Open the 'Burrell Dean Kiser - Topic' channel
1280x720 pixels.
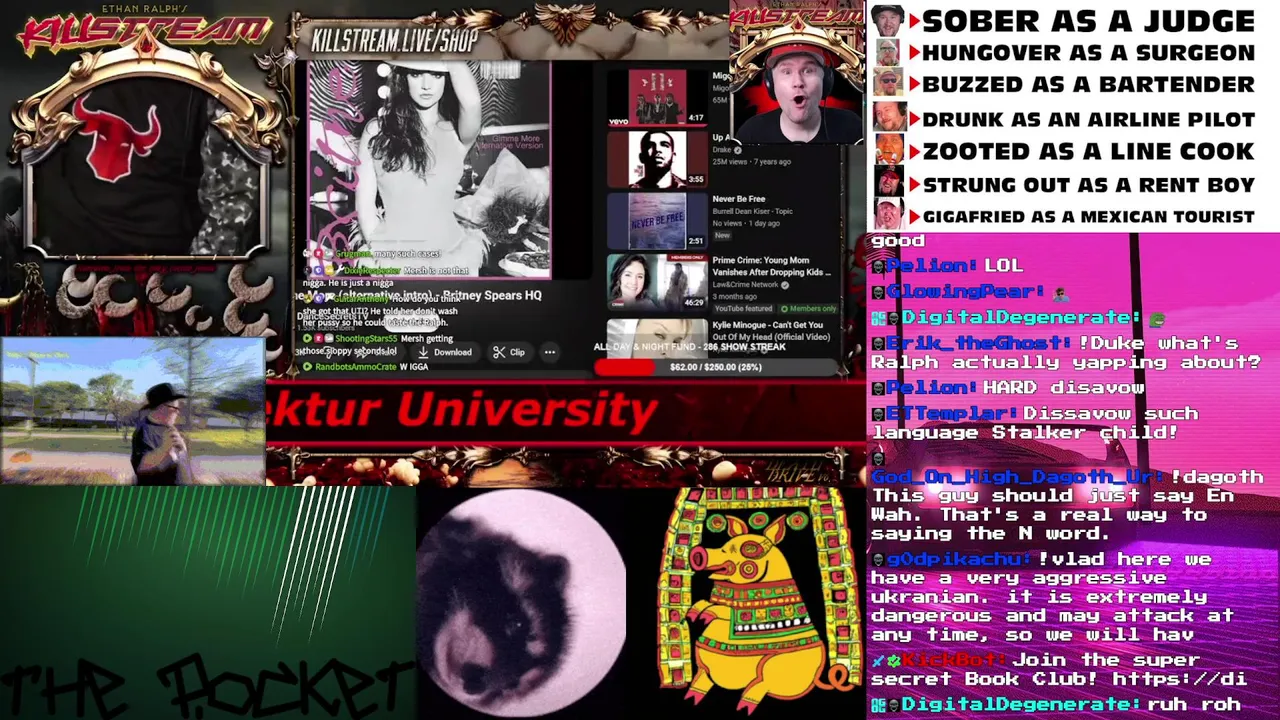(752, 212)
